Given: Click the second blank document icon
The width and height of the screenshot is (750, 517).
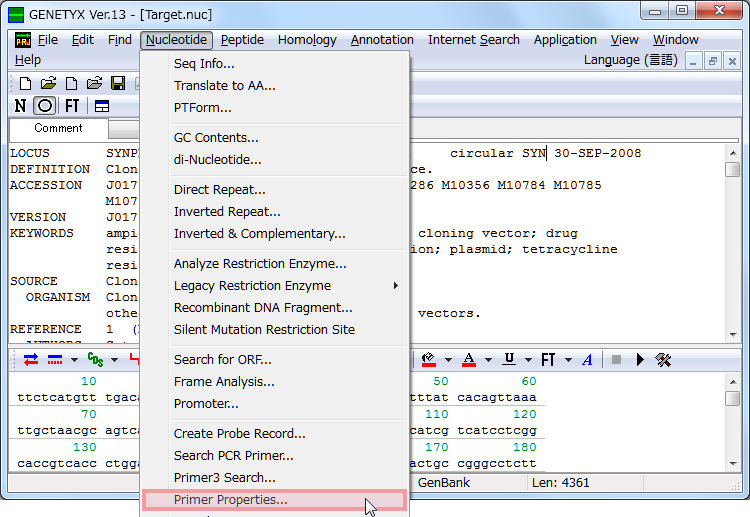Looking at the screenshot, I should [71, 84].
